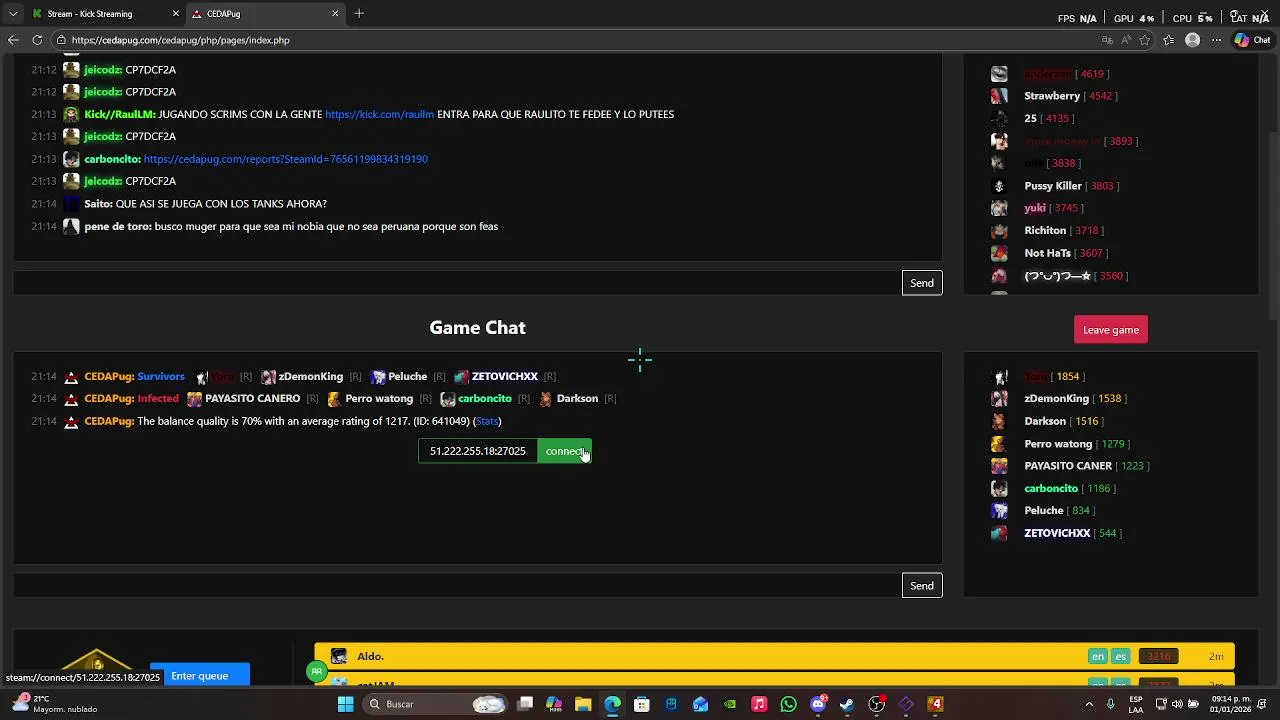Click the 'en' language tag on Aldo. row
Screen dimensions: 1280x720
(1098, 657)
